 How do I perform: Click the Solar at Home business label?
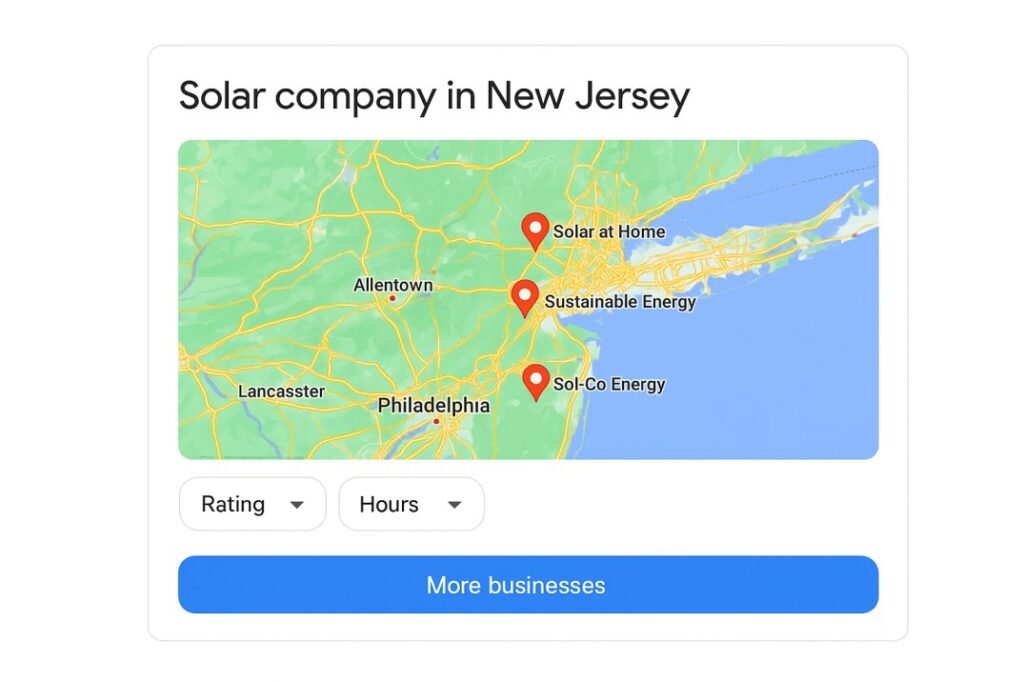609,232
